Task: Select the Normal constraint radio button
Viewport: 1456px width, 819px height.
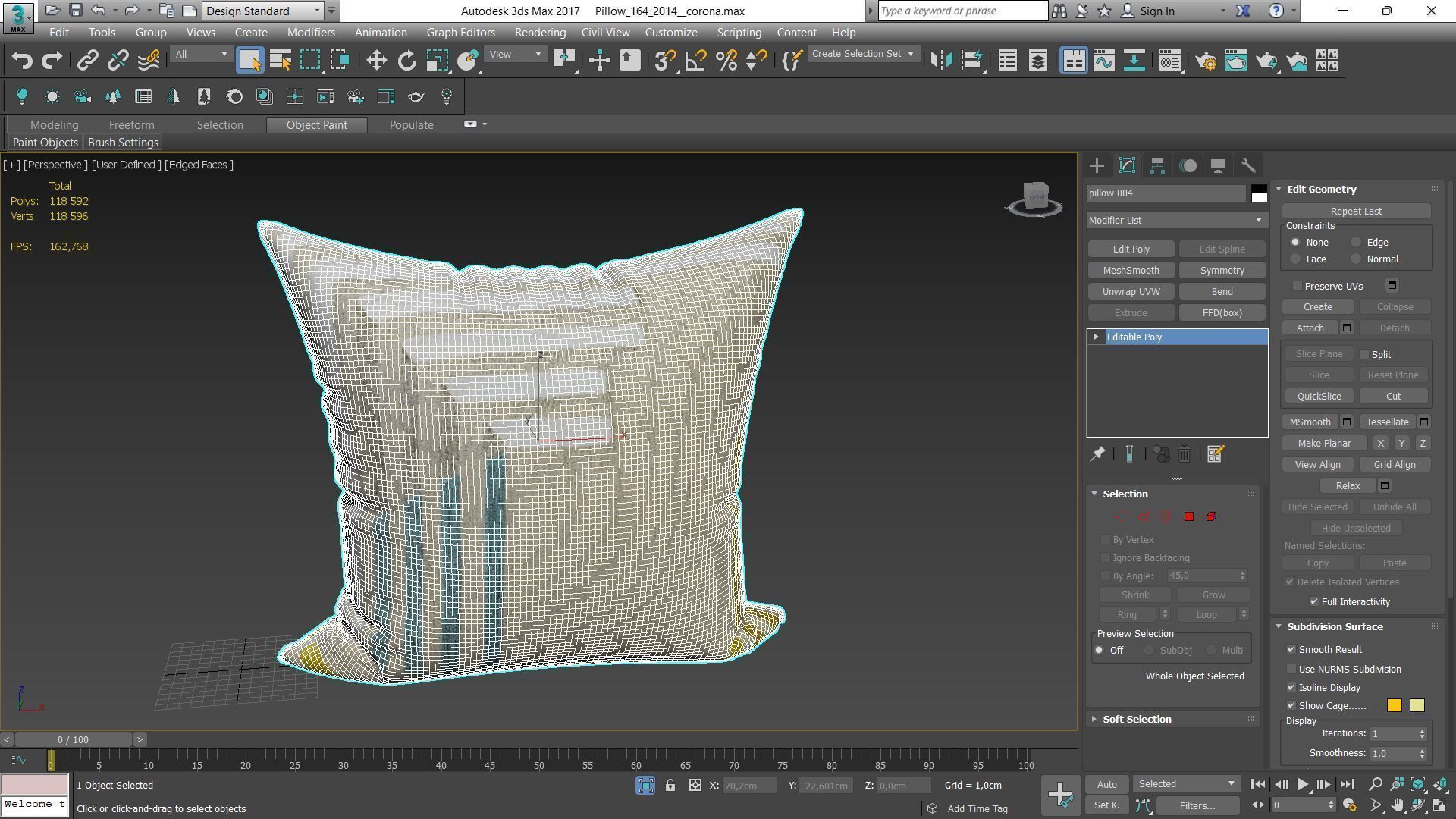Action: coord(1356,259)
